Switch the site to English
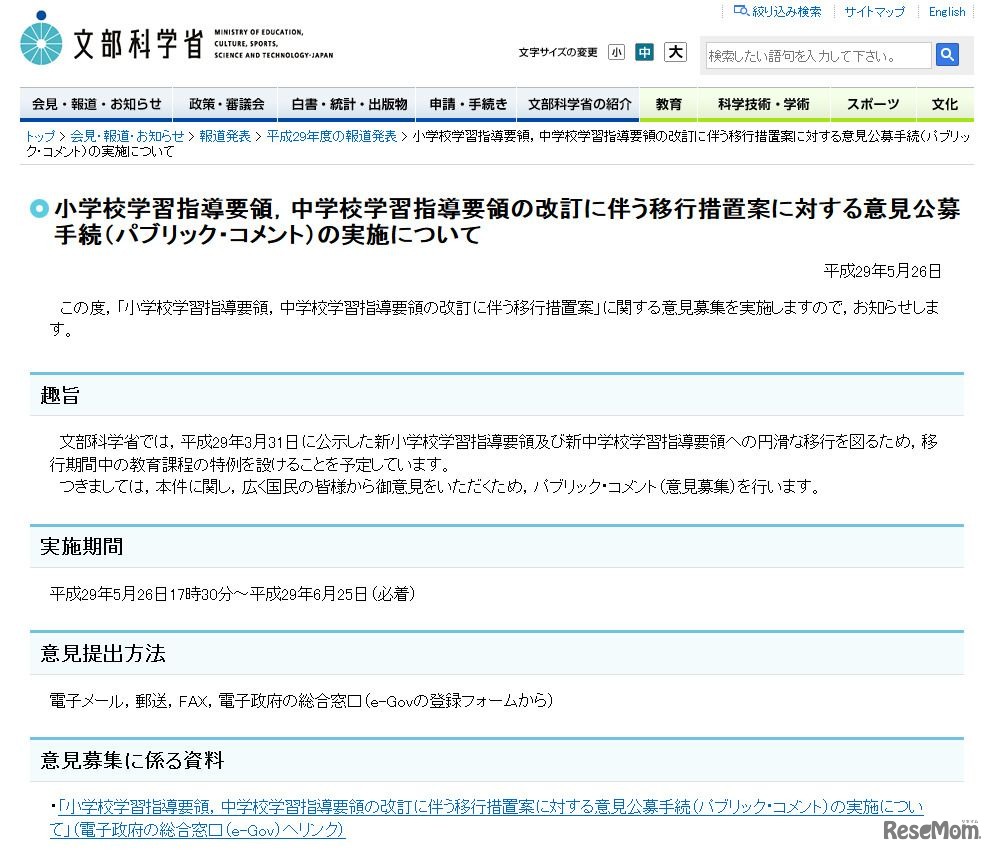 click(x=946, y=11)
